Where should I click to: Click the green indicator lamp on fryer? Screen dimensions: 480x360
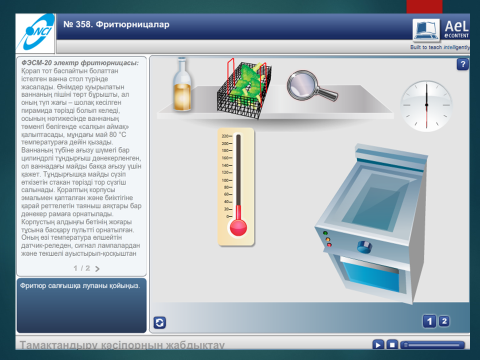[x=325, y=233]
